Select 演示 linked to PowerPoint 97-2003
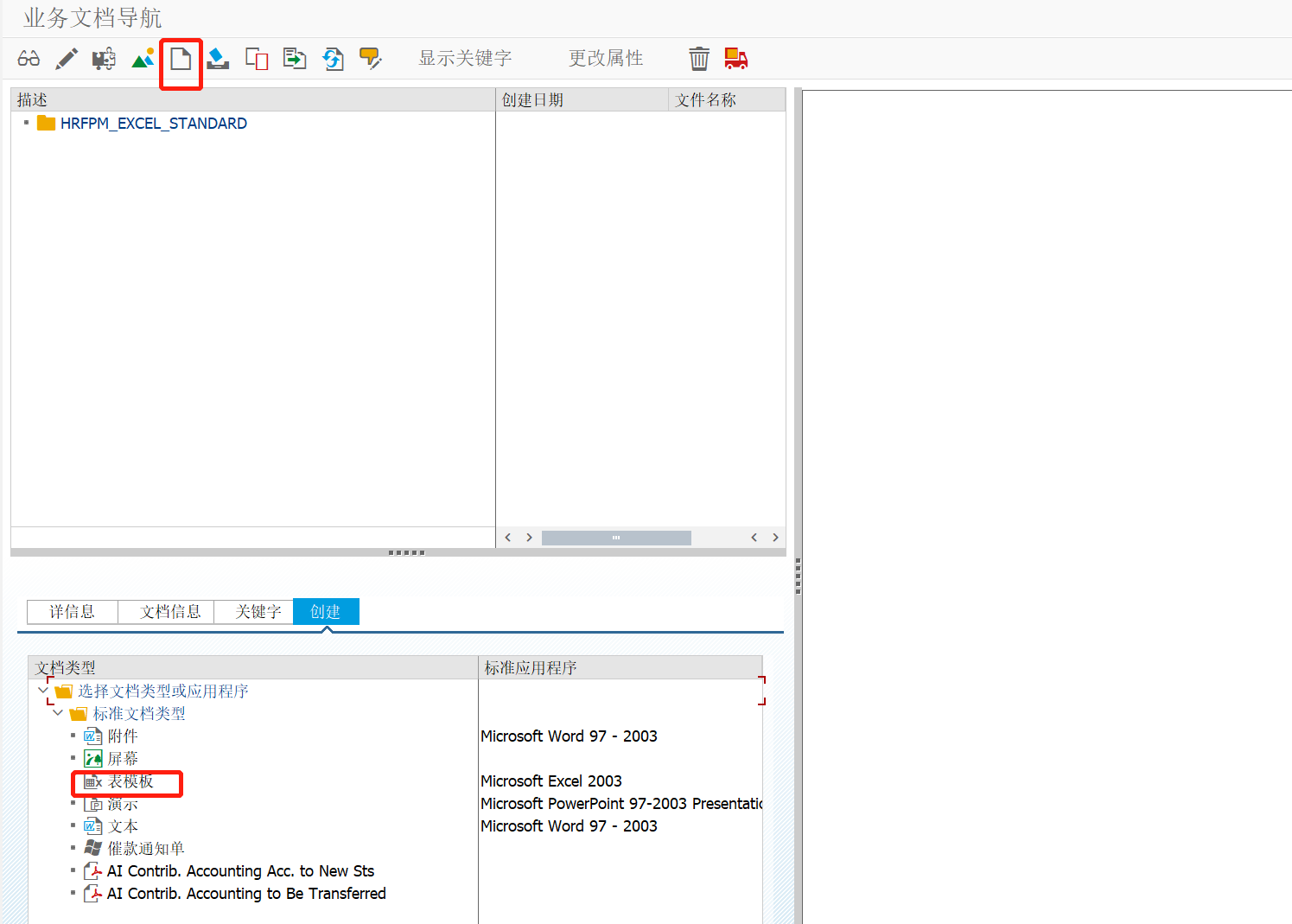Image resolution: width=1292 pixels, height=924 pixels. (x=124, y=803)
